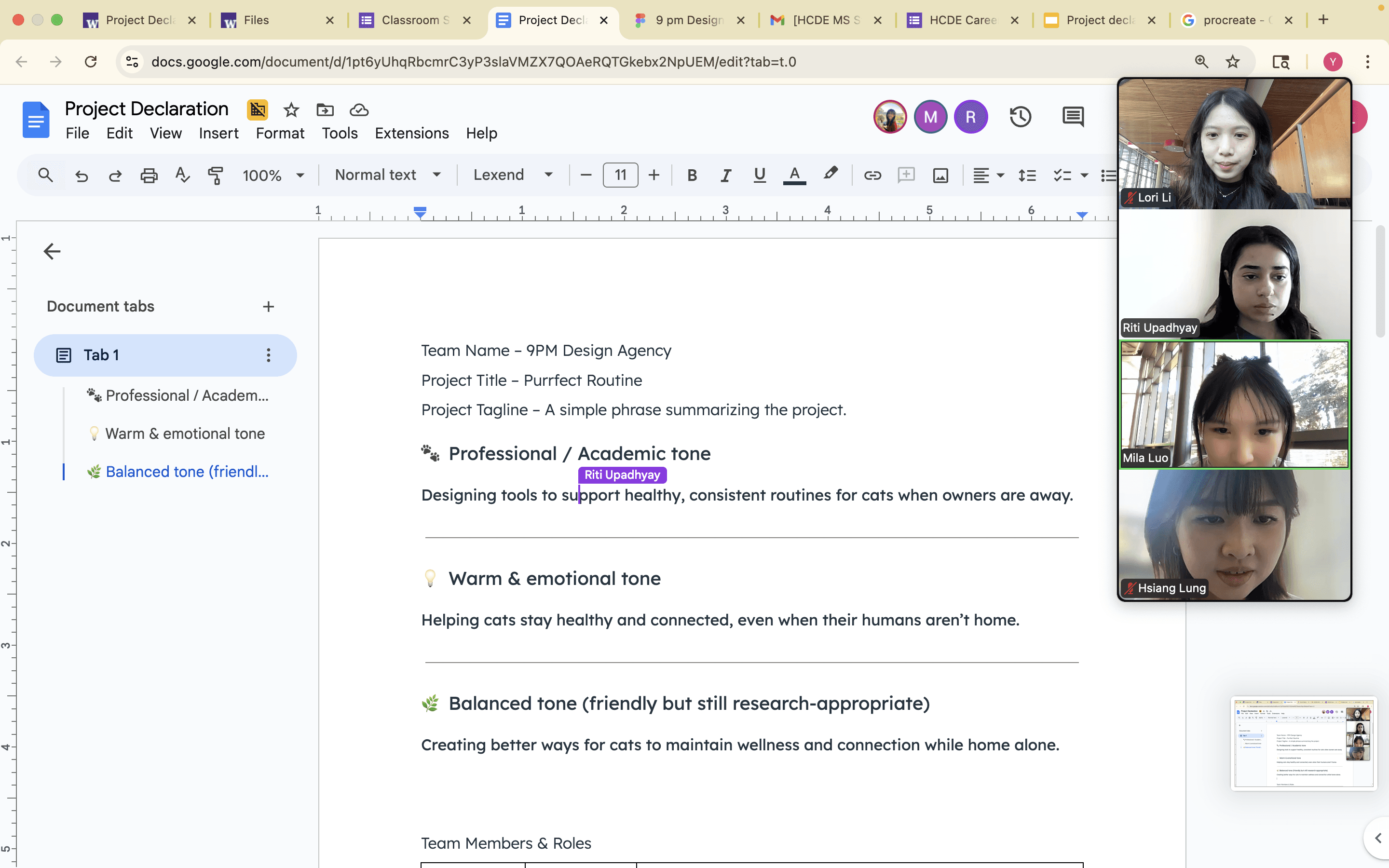The height and width of the screenshot is (868, 1389).
Task: Click the font size input field
Action: tap(620, 175)
